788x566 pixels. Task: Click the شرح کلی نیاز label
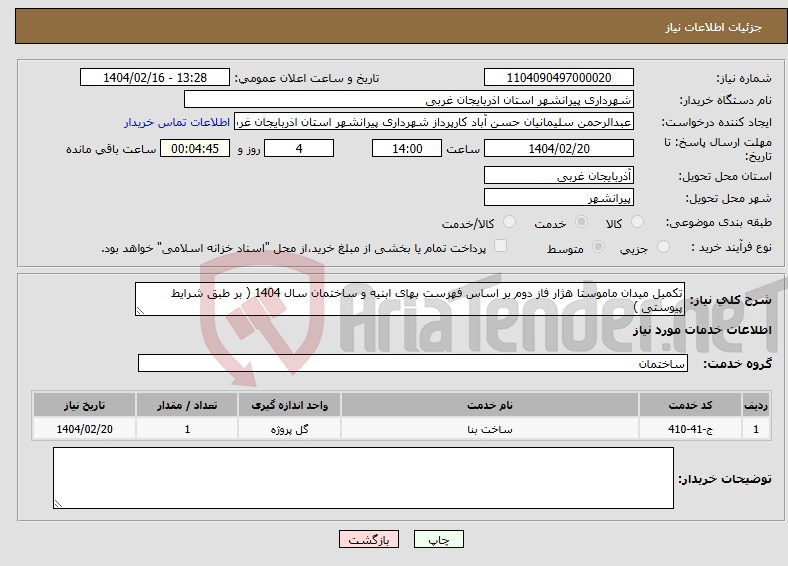click(731, 300)
